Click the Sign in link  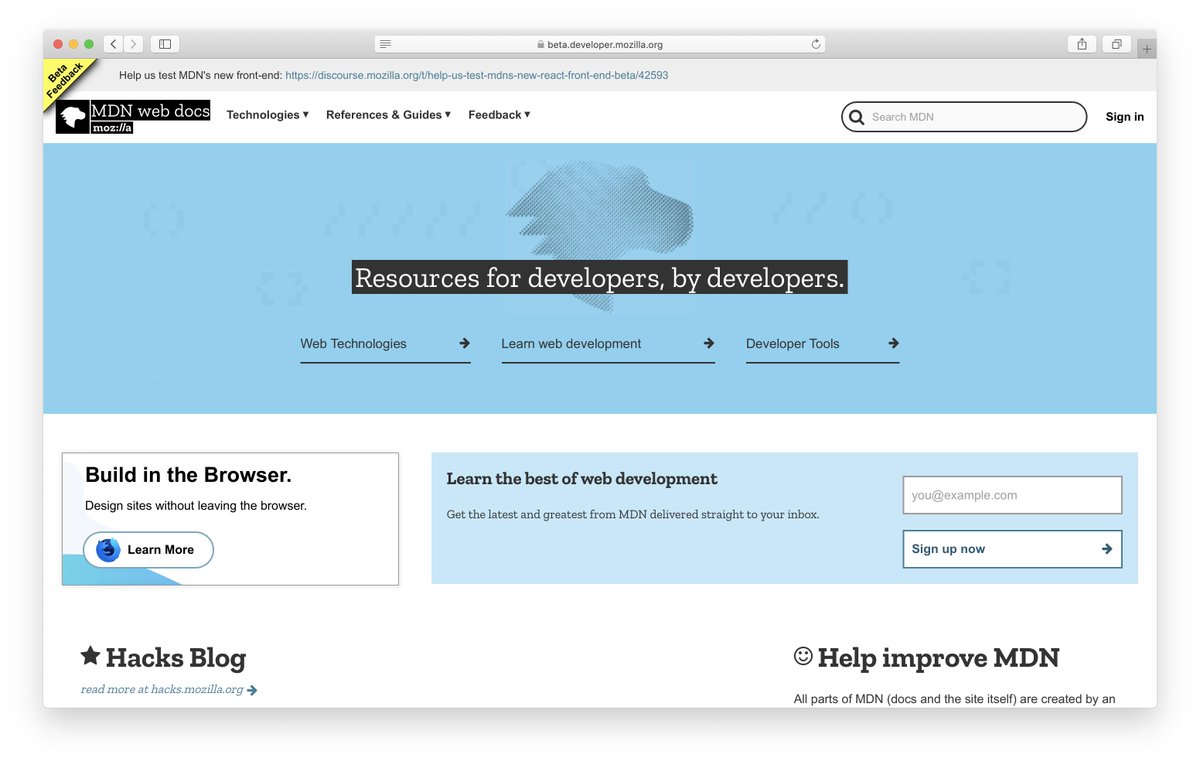[1124, 117]
